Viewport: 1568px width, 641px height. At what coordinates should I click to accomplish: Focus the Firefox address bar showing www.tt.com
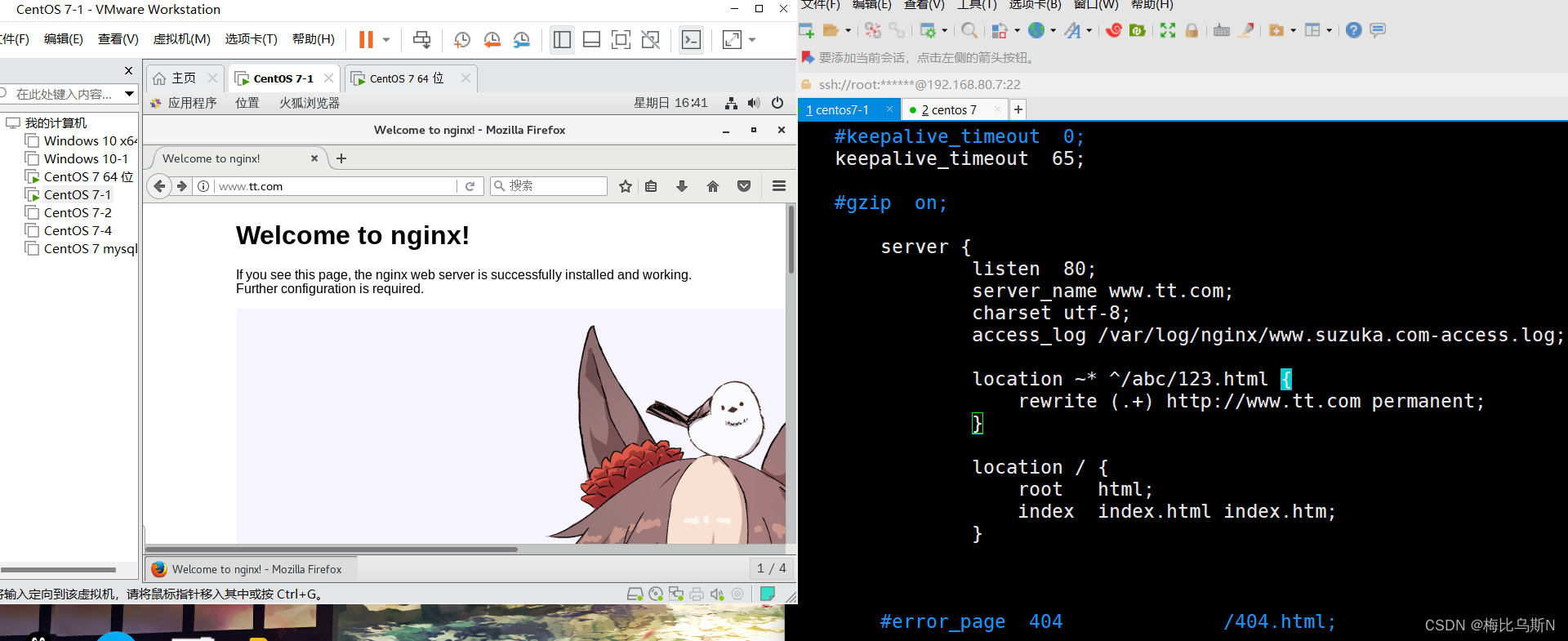(x=335, y=186)
